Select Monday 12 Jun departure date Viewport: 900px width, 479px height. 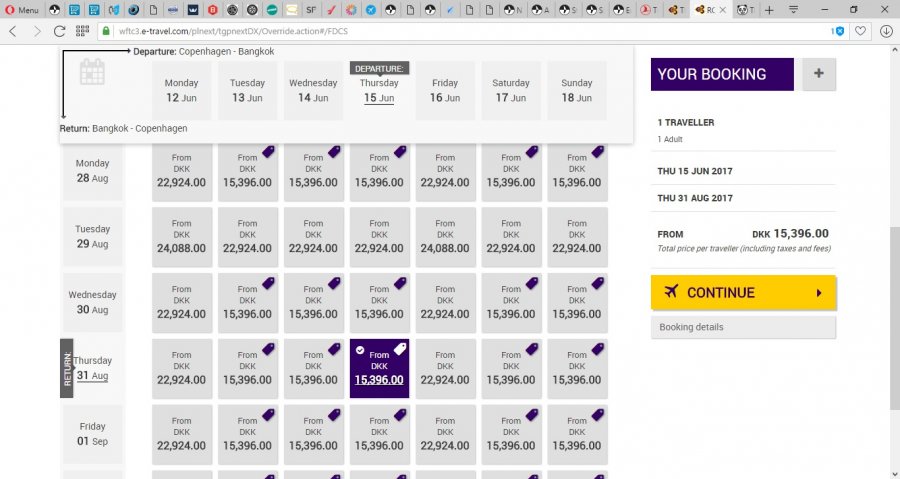tap(181, 91)
